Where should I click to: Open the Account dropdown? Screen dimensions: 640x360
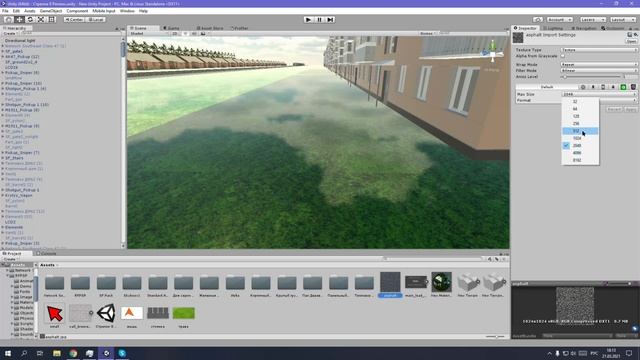(560, 20)
